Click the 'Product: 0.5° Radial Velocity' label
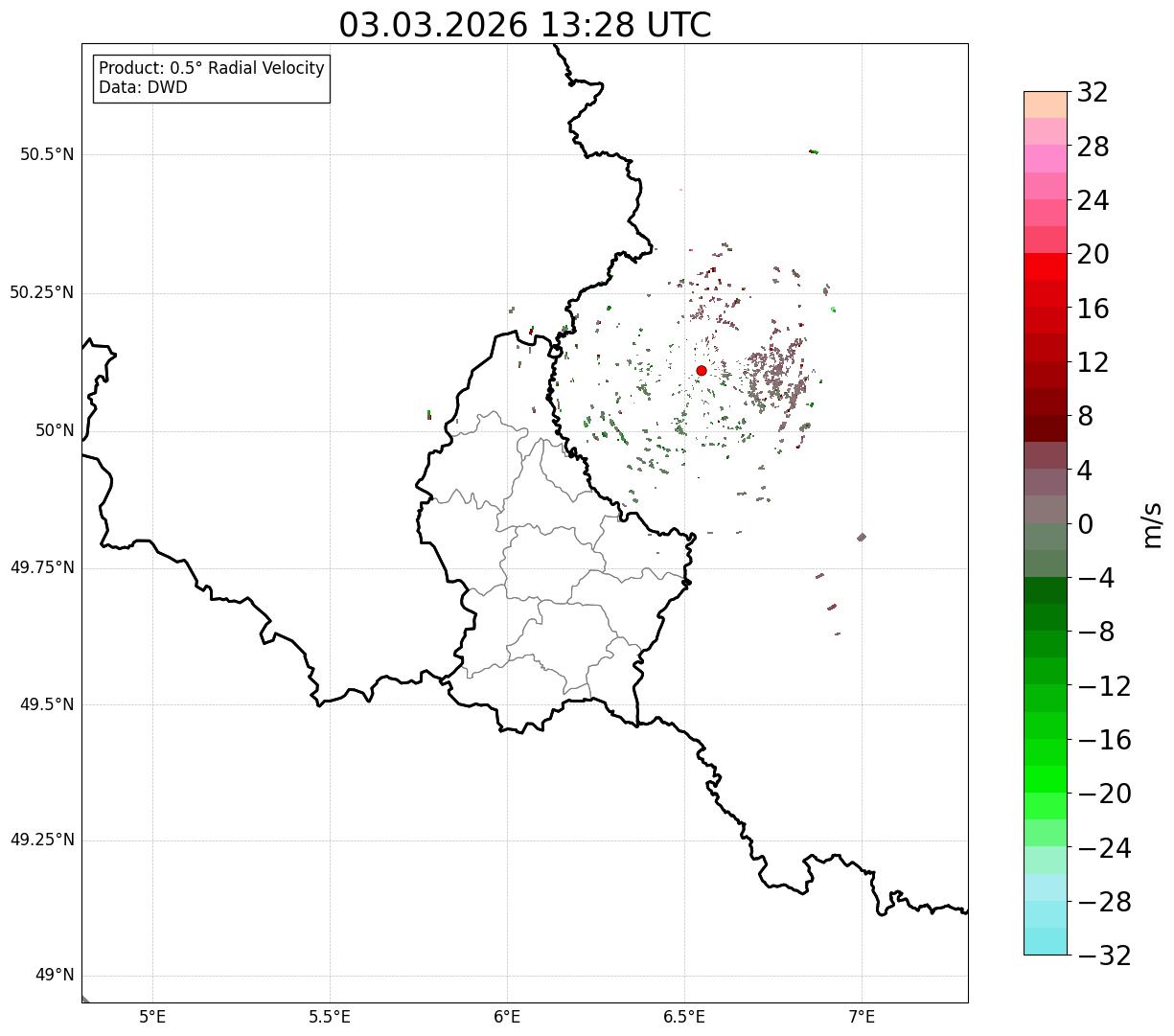The width and height of the screenshot is (1174, 1036). point(212,69)
